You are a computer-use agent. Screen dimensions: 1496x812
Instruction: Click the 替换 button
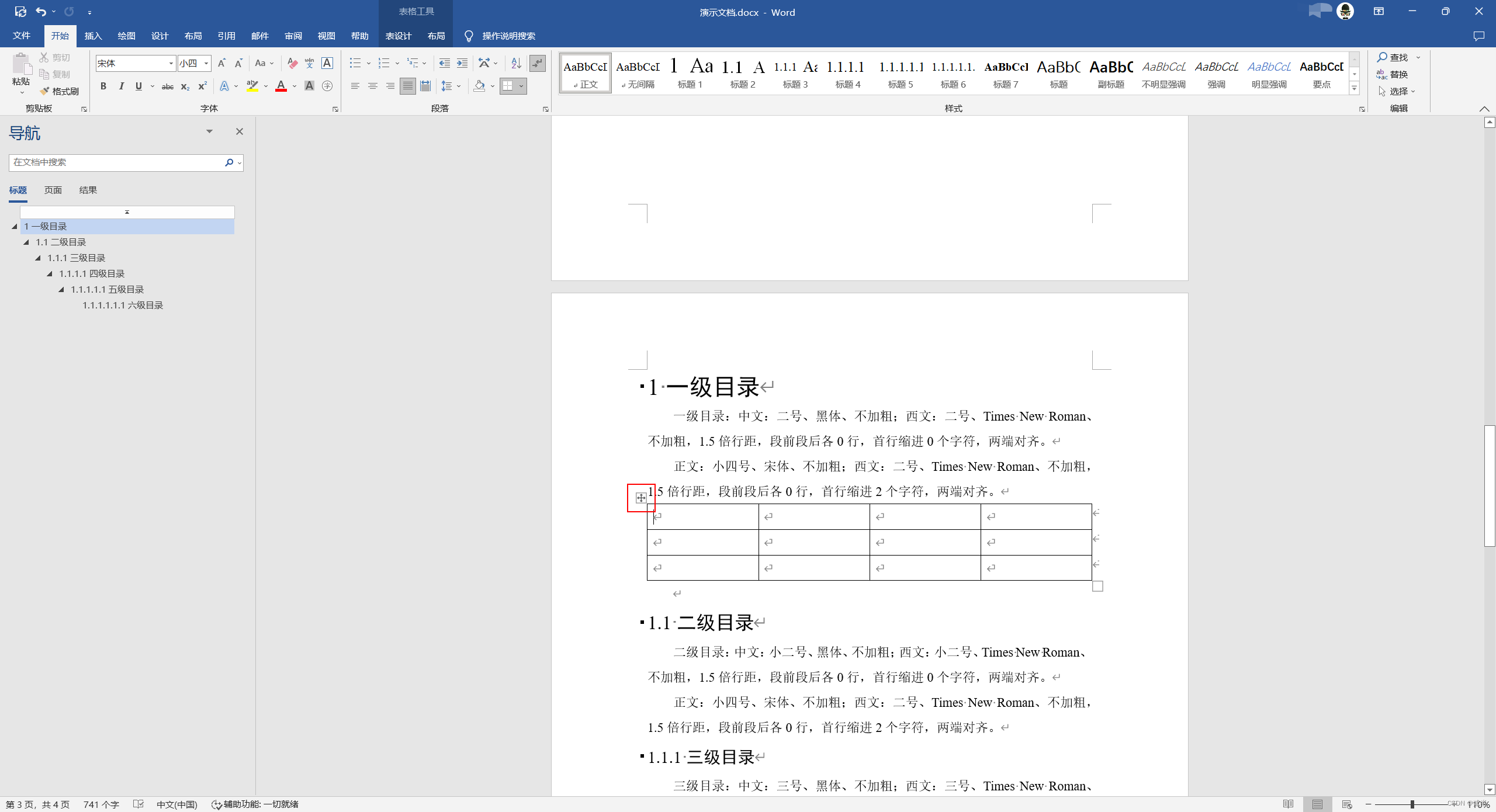[x=1393, y=74]
